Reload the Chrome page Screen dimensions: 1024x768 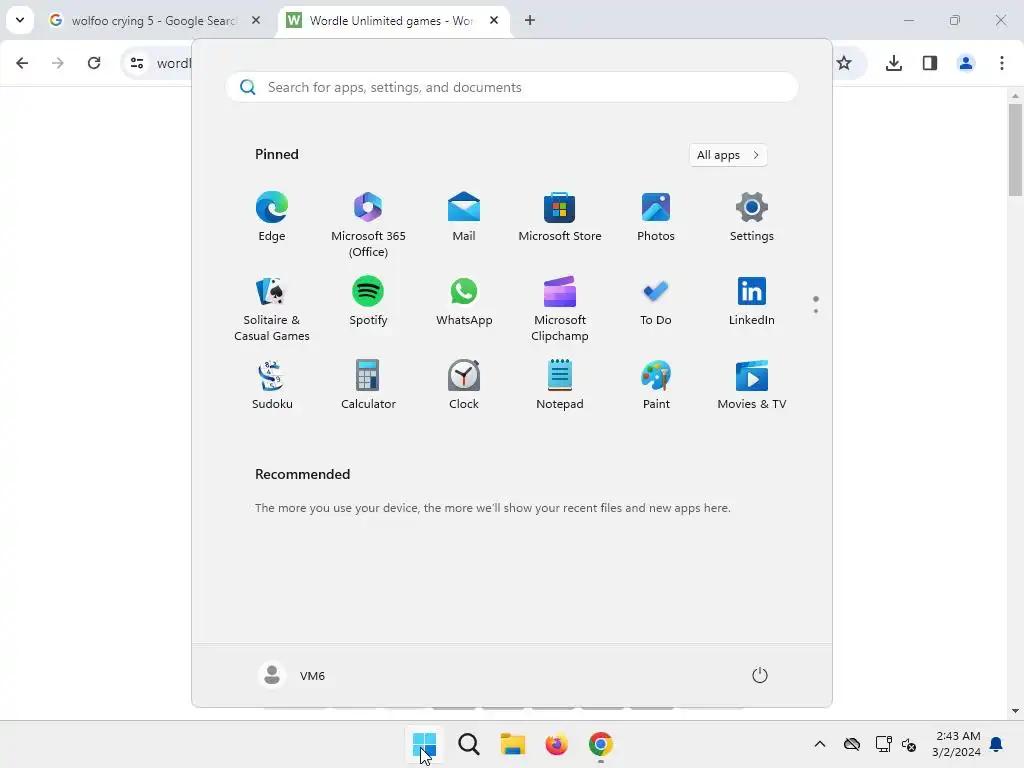click(94, 63)
